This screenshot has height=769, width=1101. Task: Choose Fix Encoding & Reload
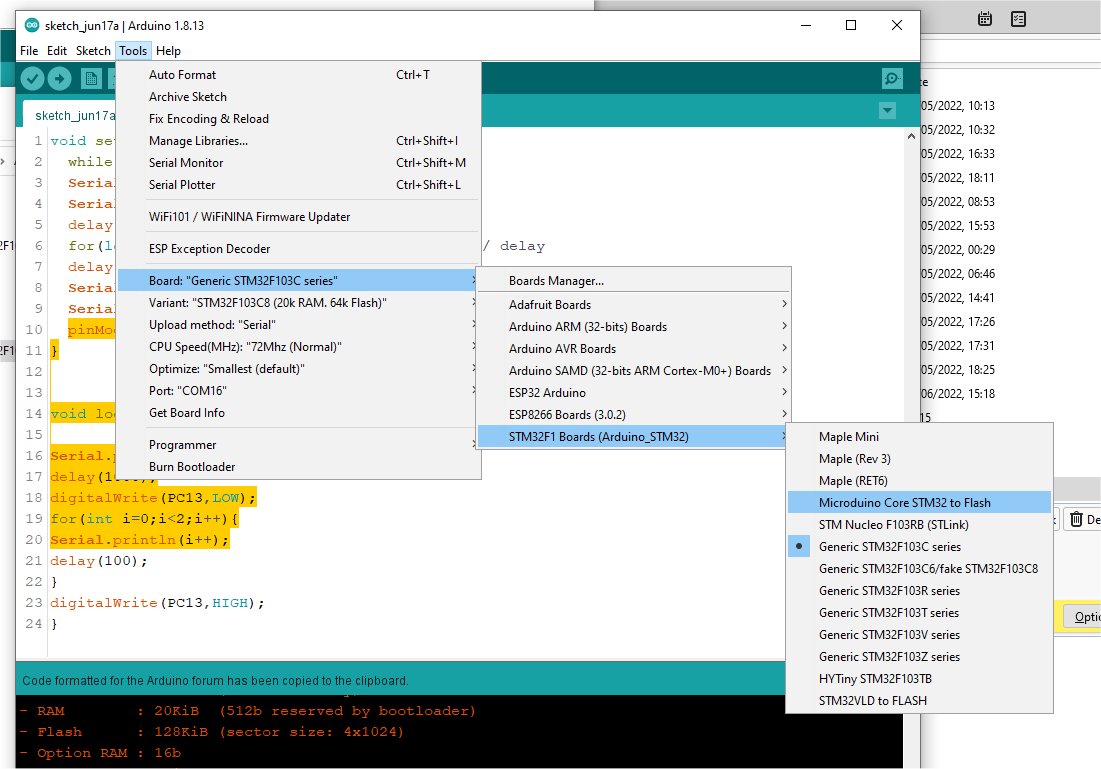pyautogui.click(x=299, y=119)
